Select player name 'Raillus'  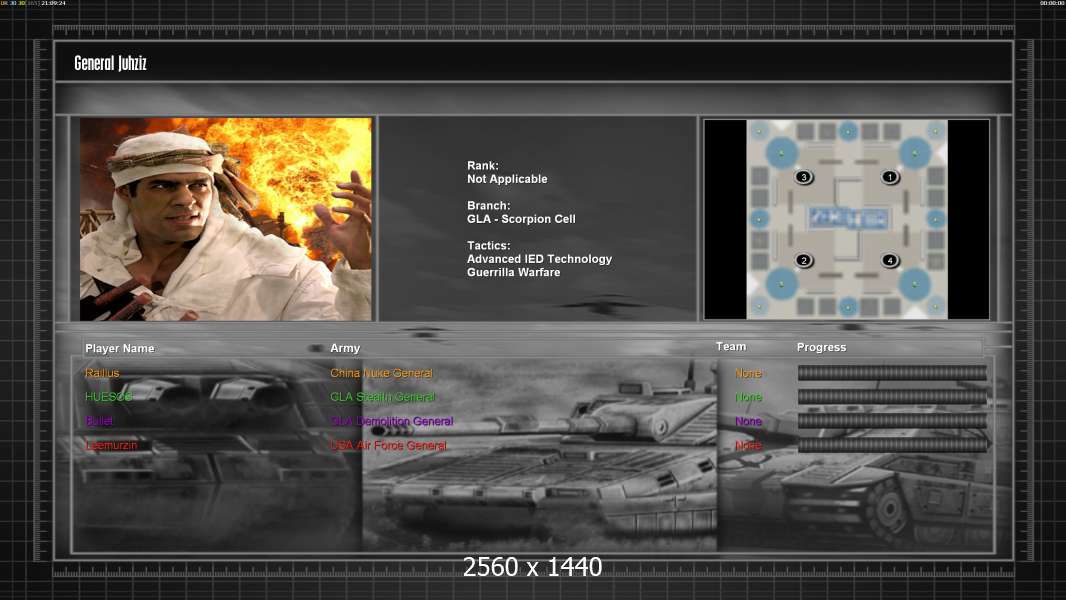tap(102, 373)
